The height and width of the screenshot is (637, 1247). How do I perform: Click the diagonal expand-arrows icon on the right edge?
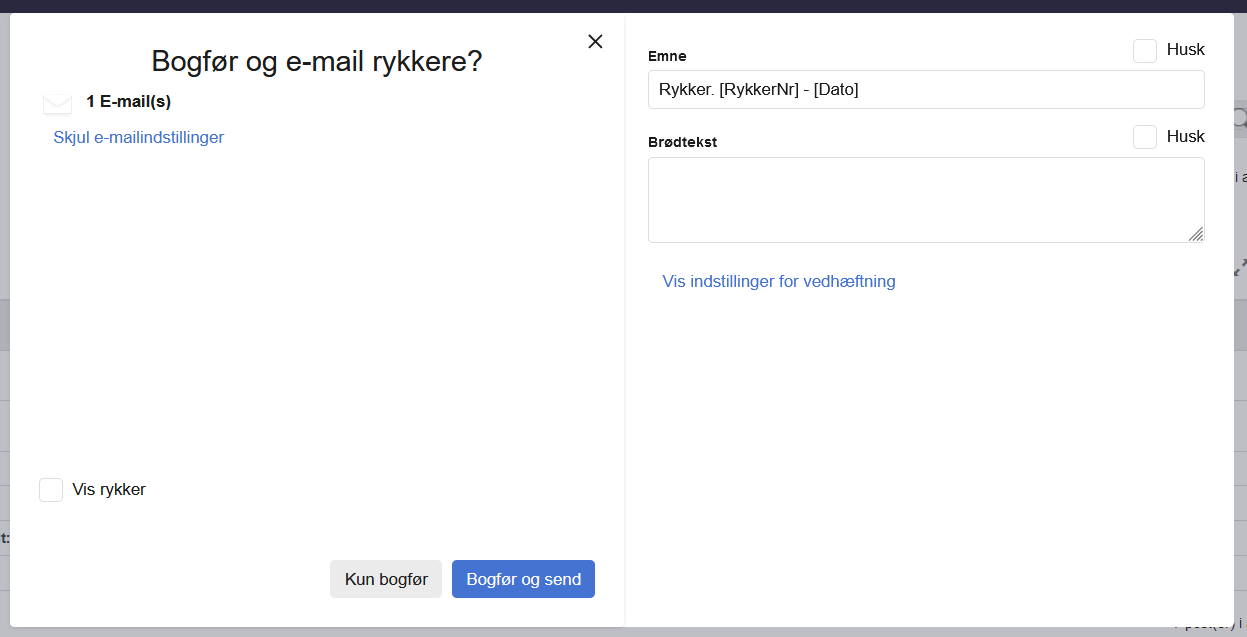coord(1242,265)
